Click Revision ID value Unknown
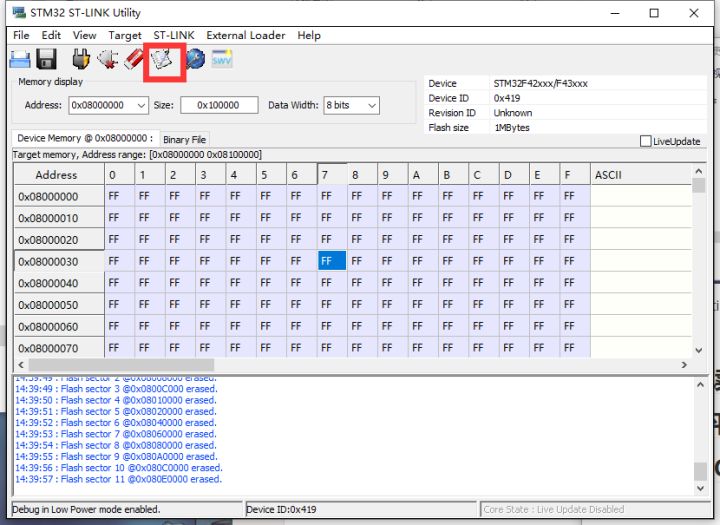Screen dimensions: 720x525 point(513,113)
